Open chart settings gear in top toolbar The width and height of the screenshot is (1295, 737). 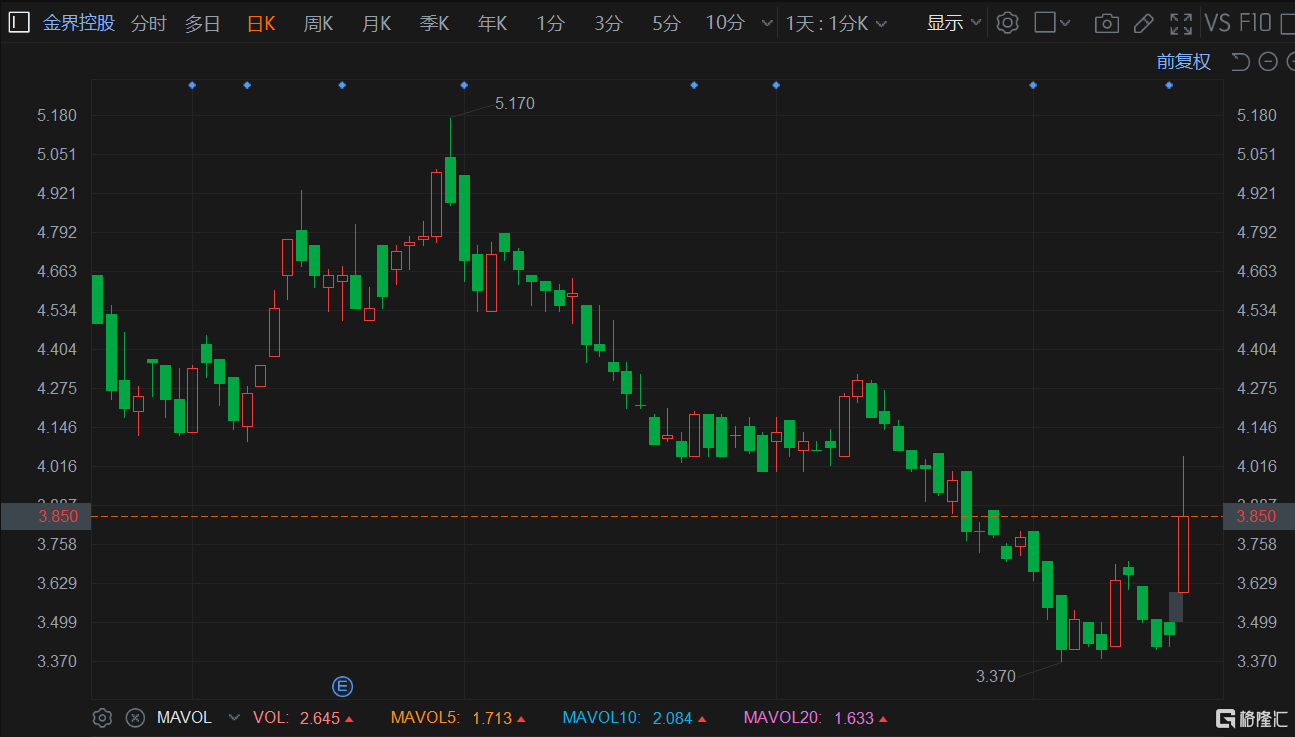1008,23
